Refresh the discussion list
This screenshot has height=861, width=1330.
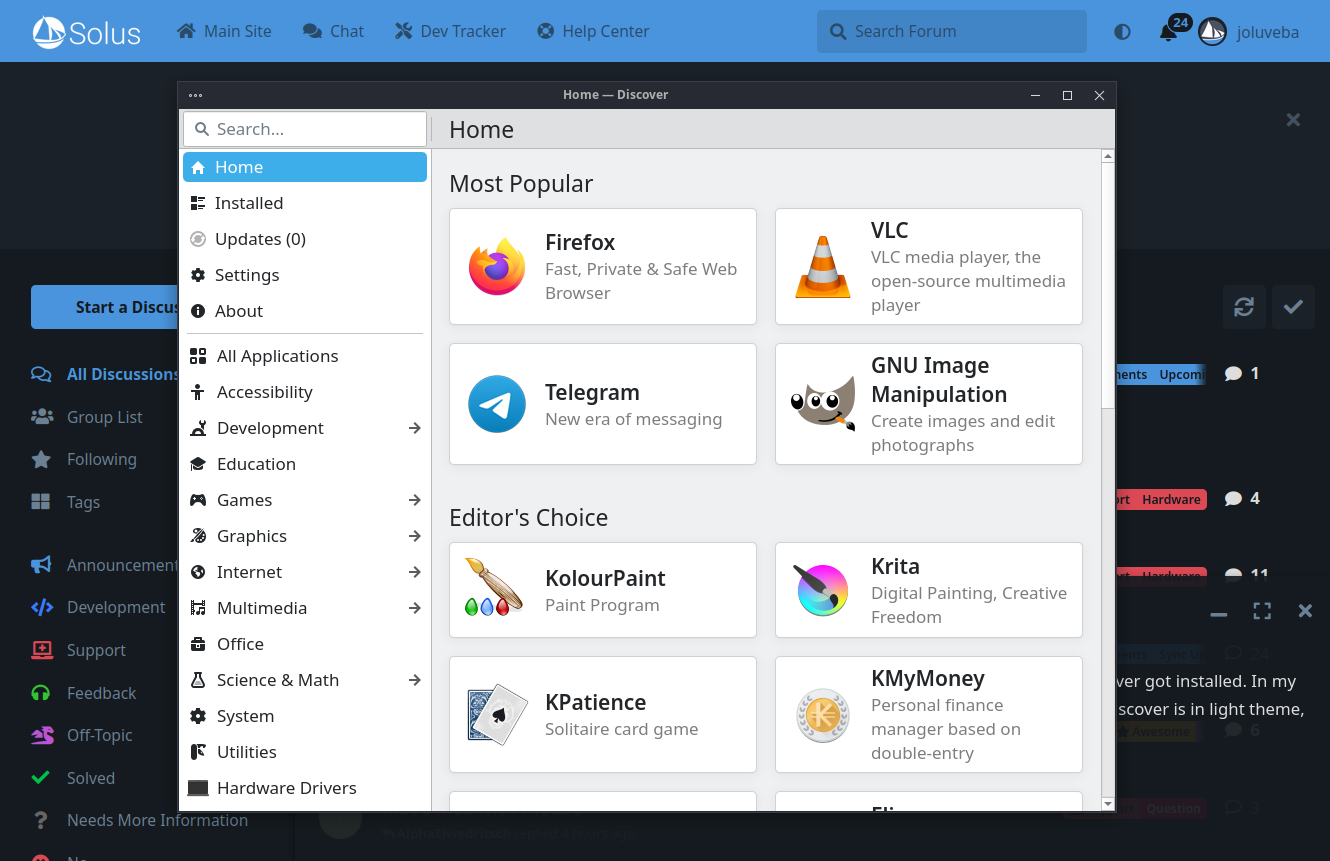pyautogui.click(x=1243, y=307)
